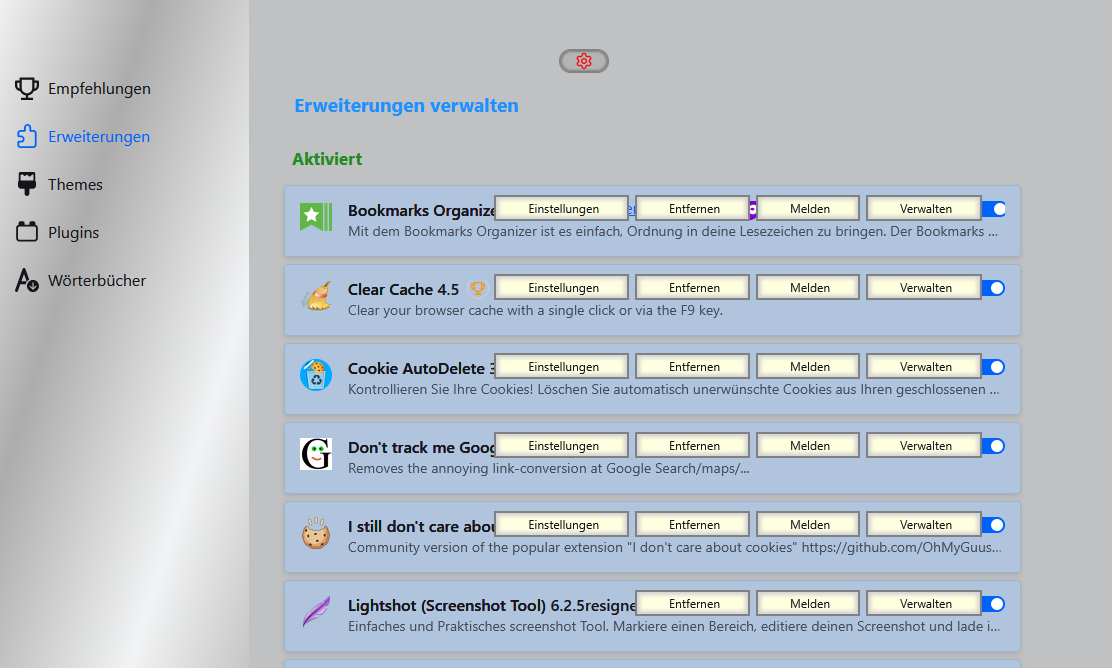
Task: Report Cookie AutoDelete via Melden
Action: click(808, 367)
